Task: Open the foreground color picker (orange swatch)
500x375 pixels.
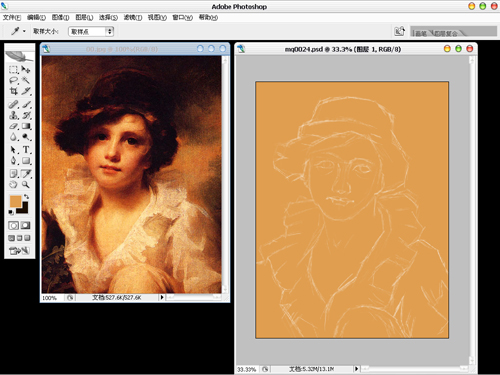Action: pos(14,200)
